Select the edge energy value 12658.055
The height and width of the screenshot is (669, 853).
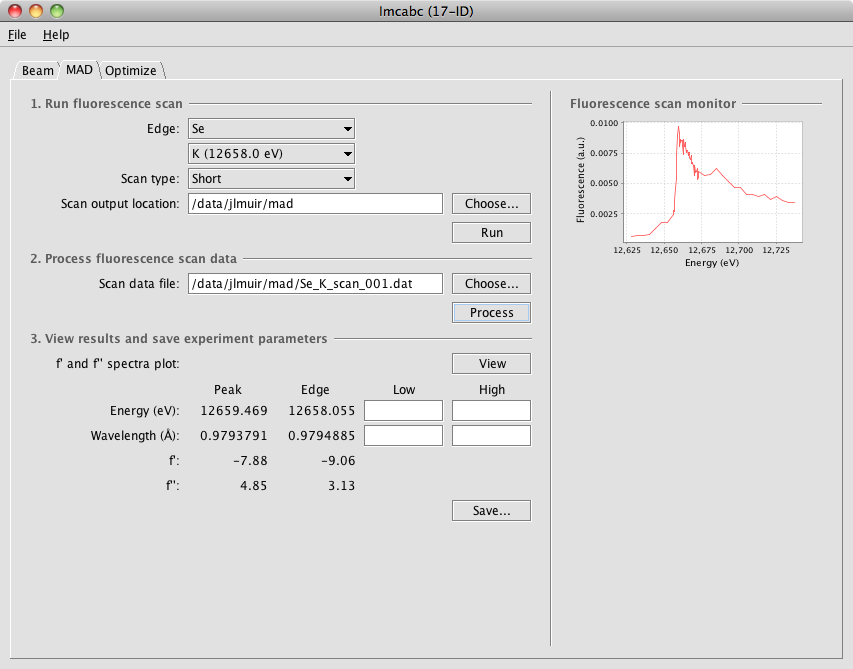coord(322,411)
